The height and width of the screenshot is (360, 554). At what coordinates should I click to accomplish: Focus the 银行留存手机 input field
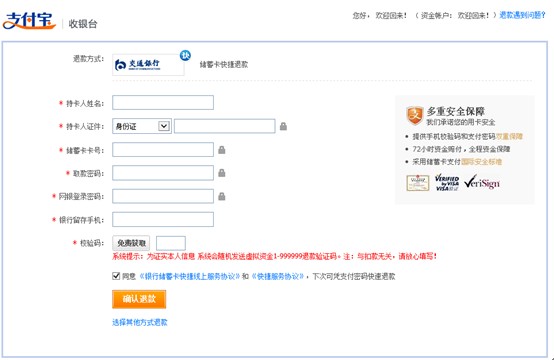tap(163, 219)
